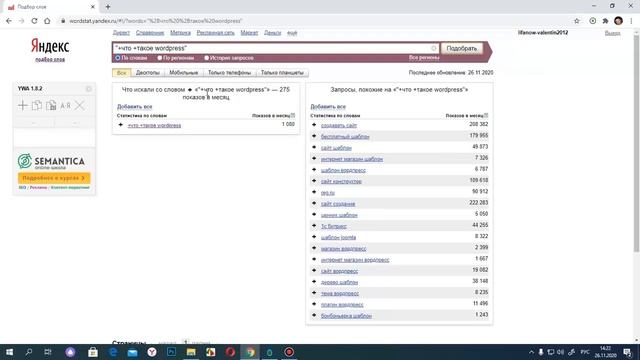Click the plus beside 'сайт конструктор'
640x360 pixels.
[x=314, y=181]
